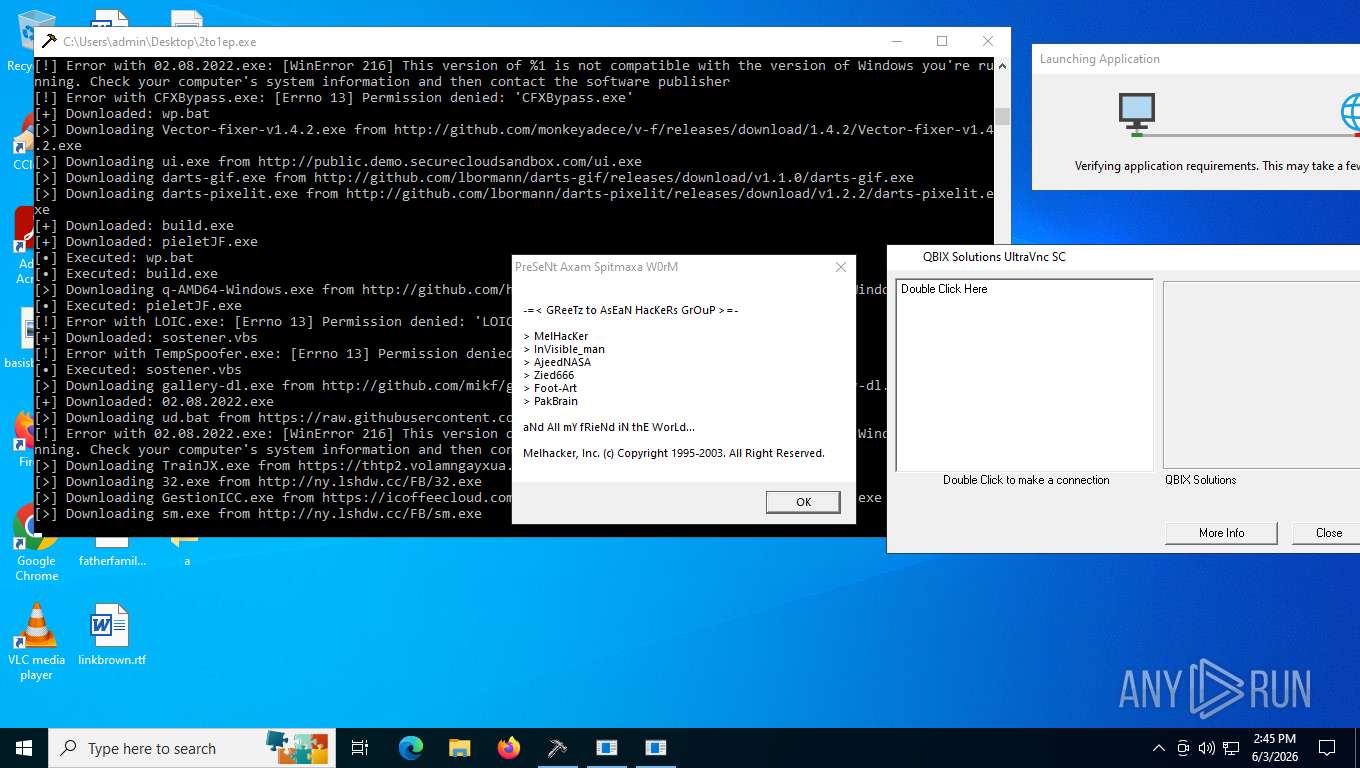Open VLC media player desktop shortcut
This screenshot has width=1360, height=768.
pos(36,642)
